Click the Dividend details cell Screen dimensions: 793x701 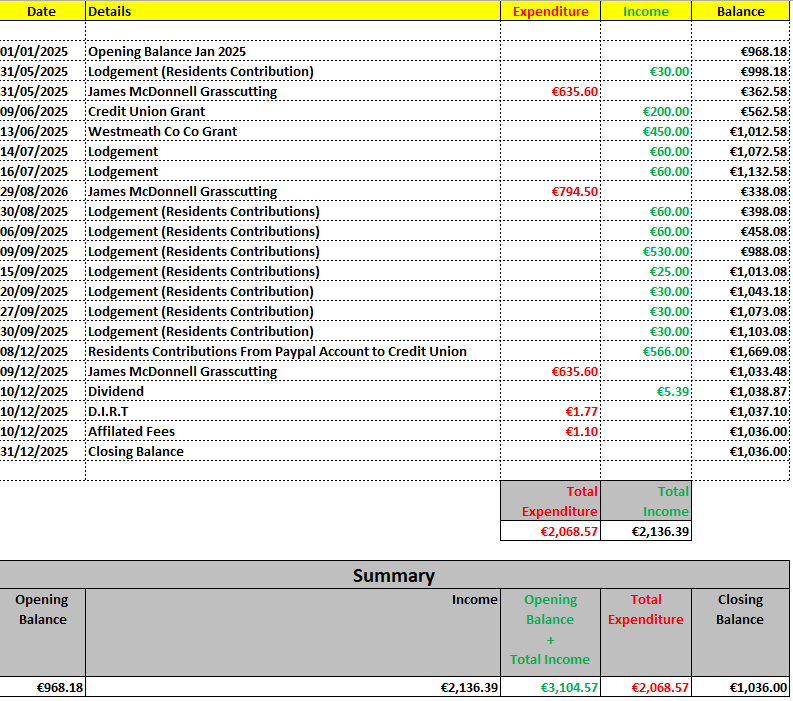point(116,391)
